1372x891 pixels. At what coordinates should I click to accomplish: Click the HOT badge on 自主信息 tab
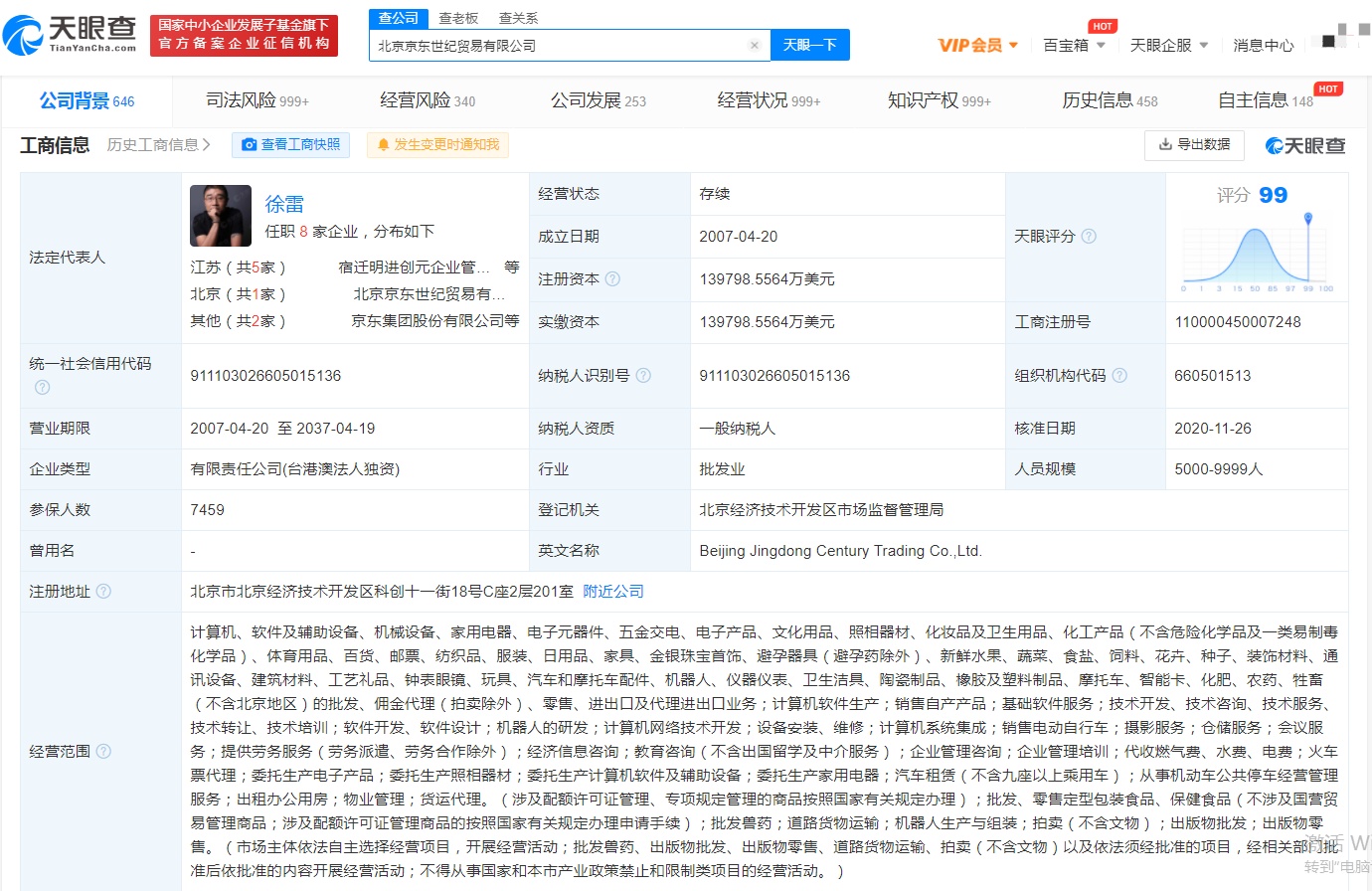coord(1328,89)
